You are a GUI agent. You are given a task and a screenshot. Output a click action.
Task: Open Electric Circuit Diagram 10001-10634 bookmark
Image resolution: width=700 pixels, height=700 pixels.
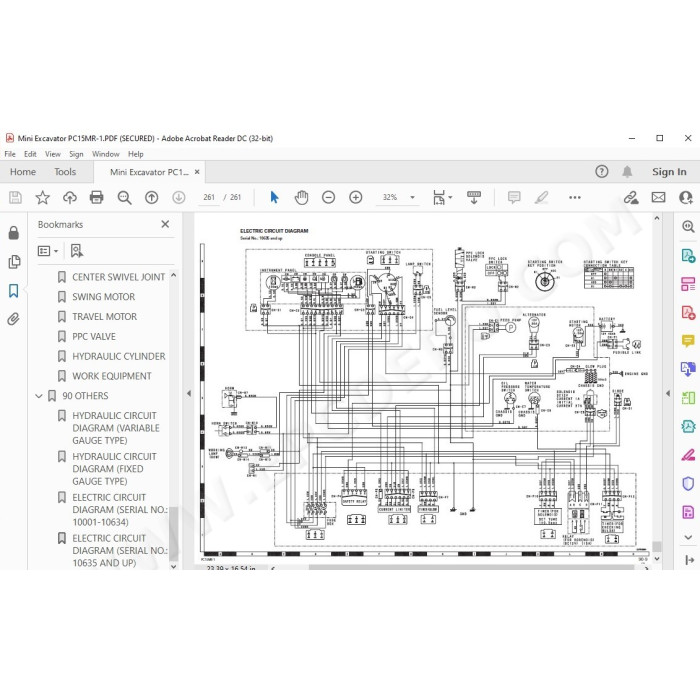pos(120,510)
